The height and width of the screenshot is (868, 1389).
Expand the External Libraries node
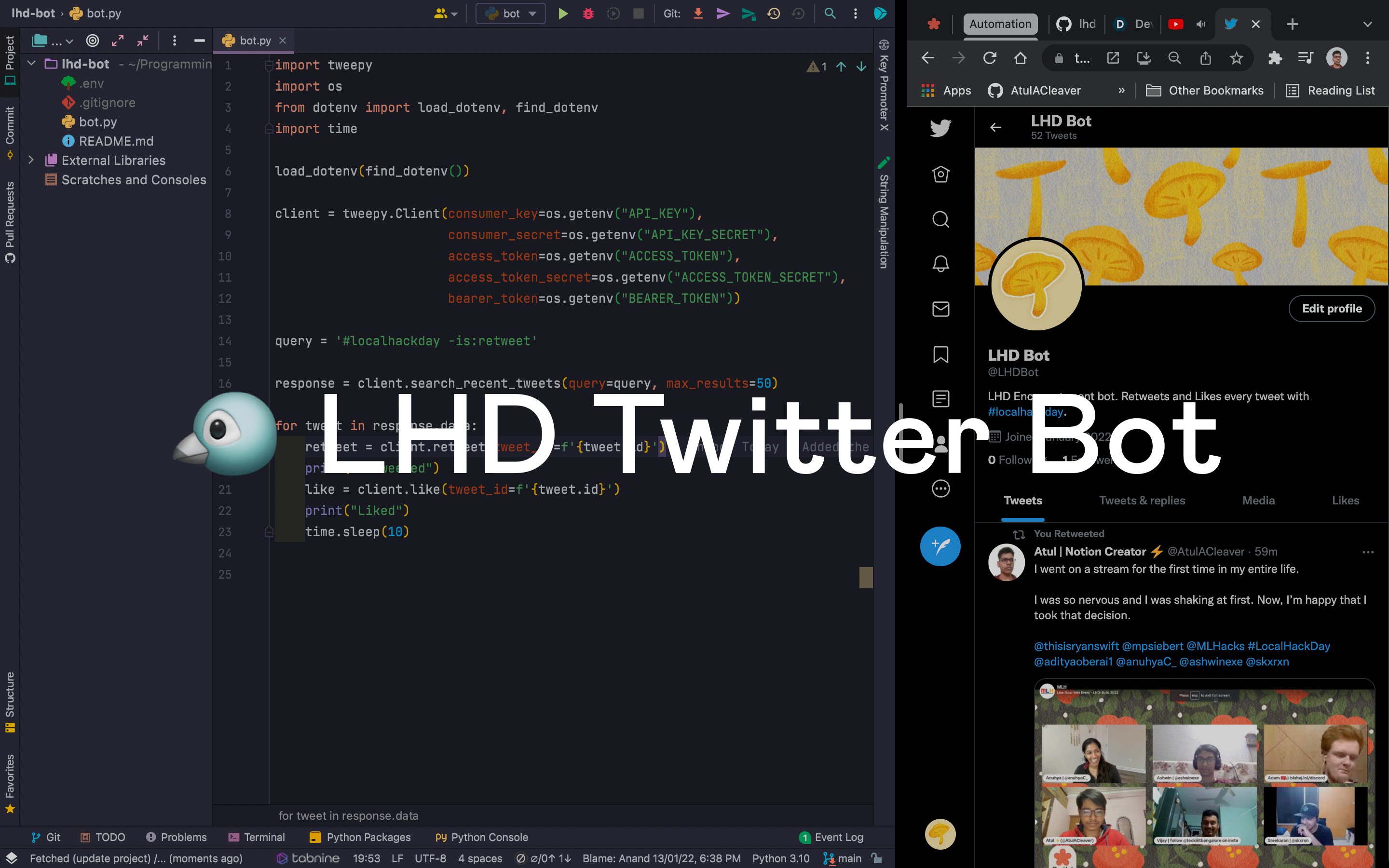(x=31, y=160)
